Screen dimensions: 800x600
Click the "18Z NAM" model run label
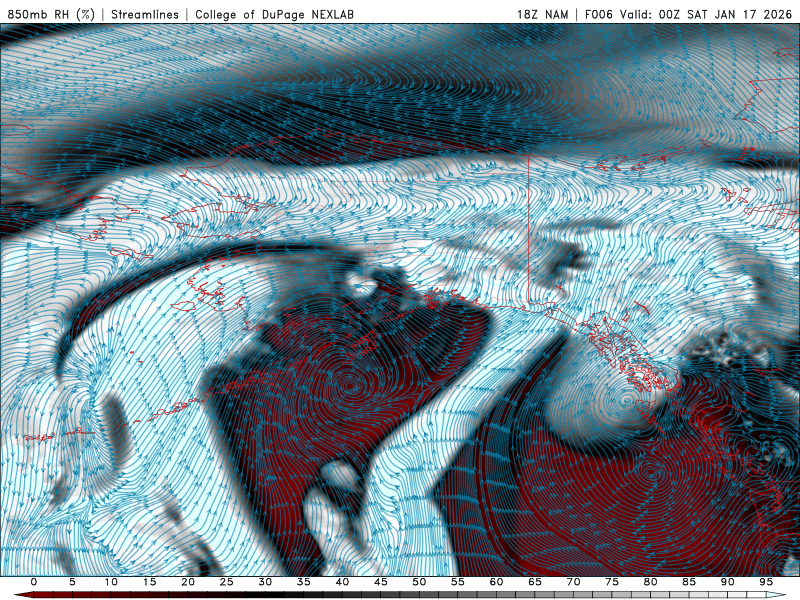[543, 14]
